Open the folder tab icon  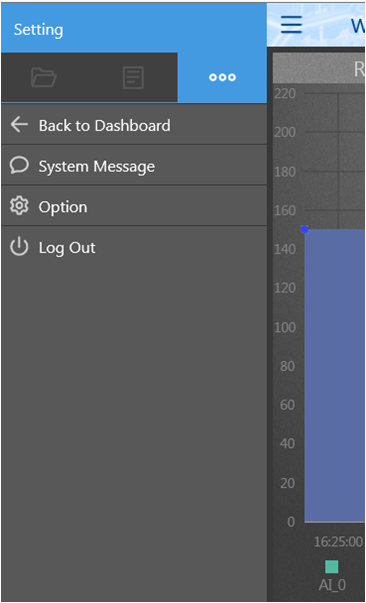click(x=44, y=78)
